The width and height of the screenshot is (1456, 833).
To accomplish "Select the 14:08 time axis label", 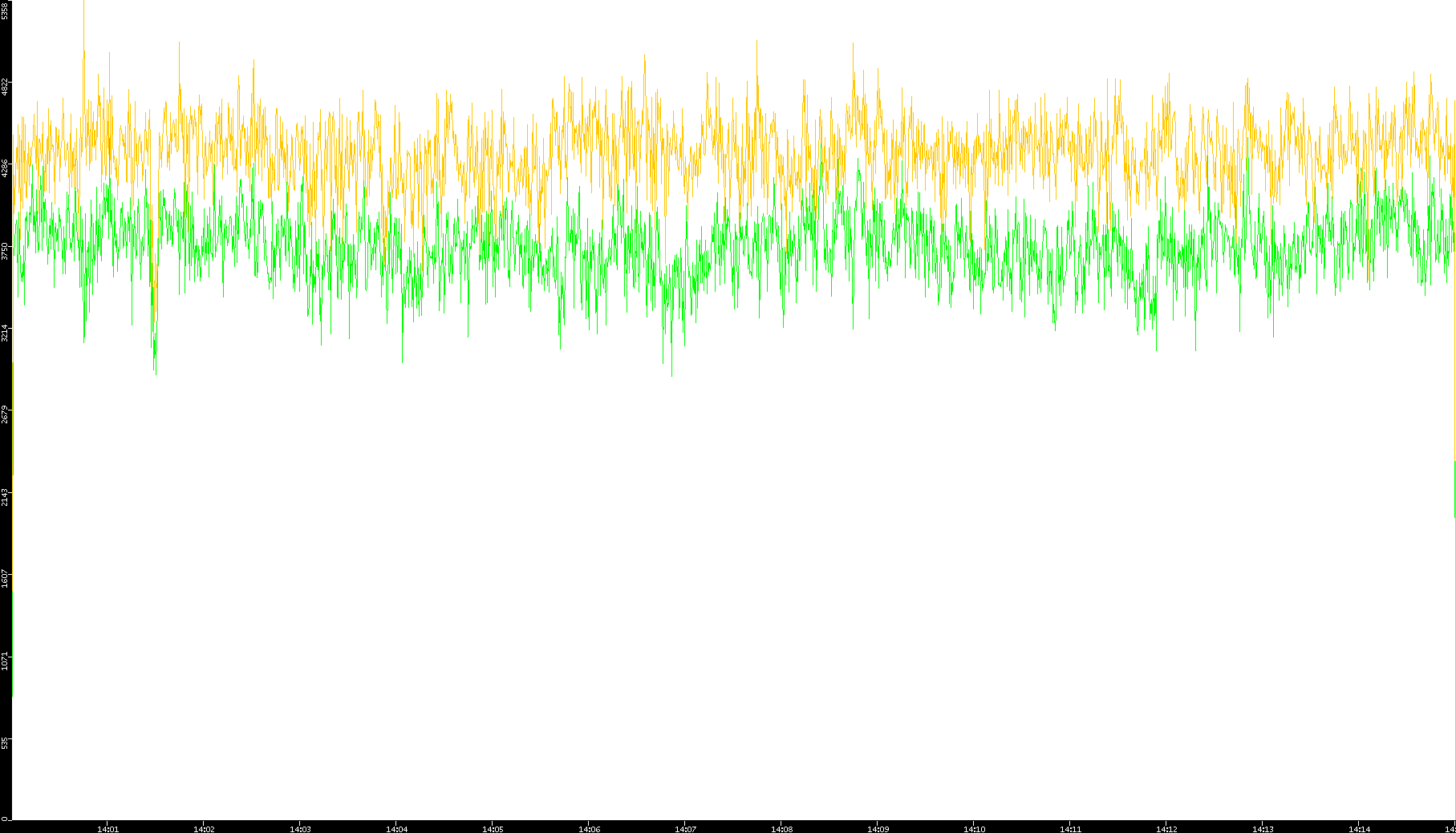I will point(781,829).
